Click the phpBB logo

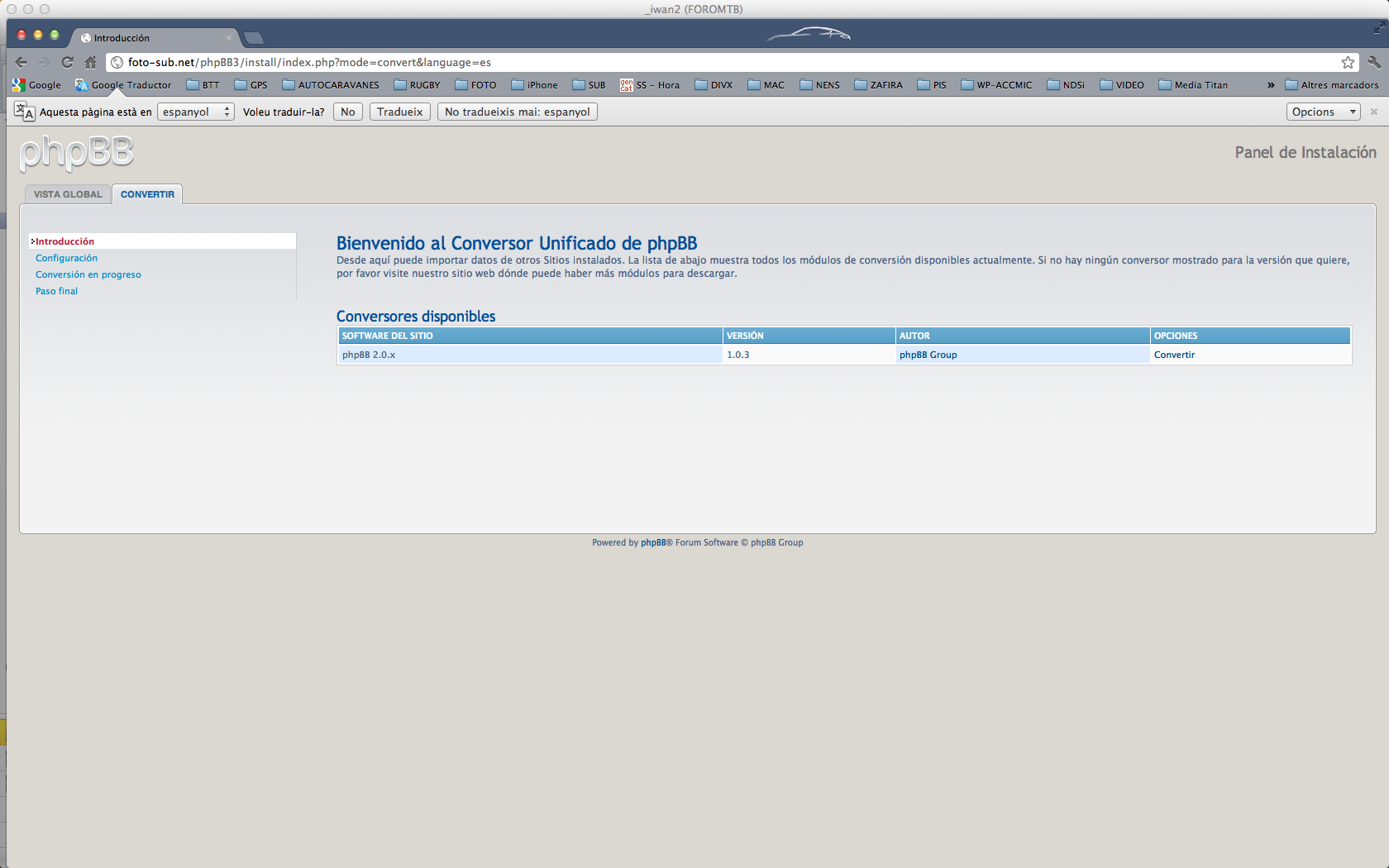point(76,153)
